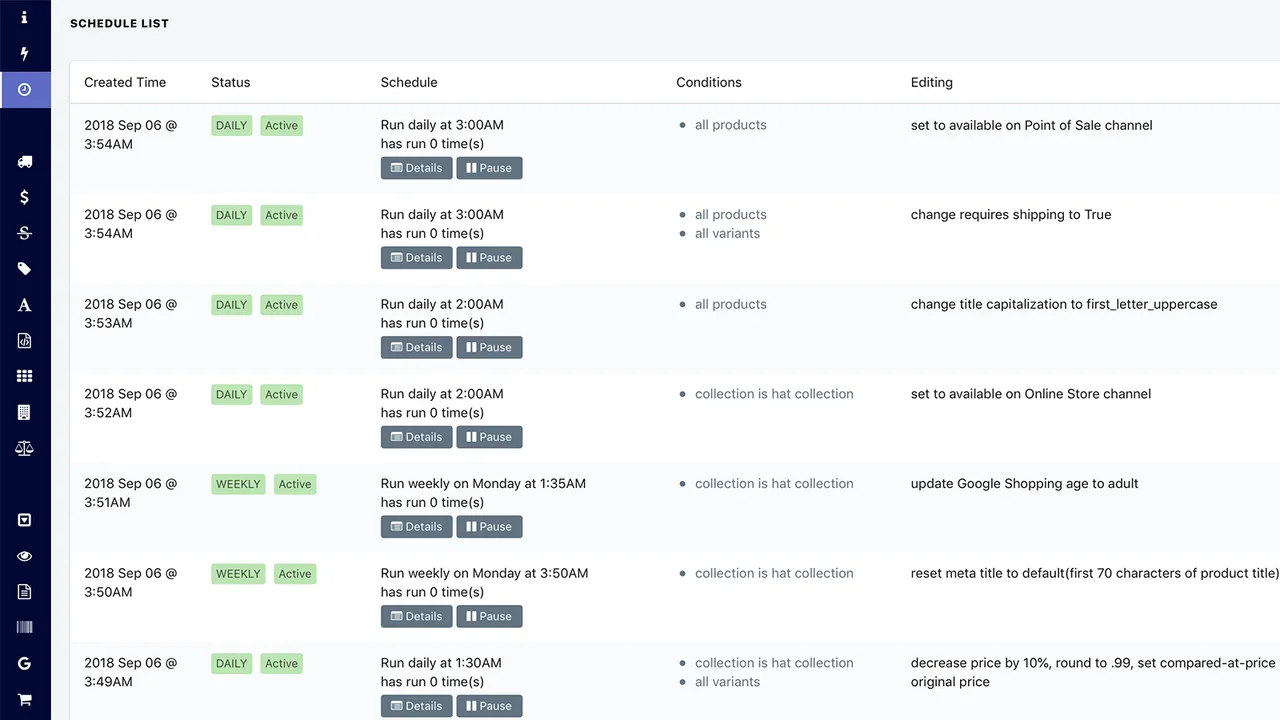Click the Active badge on the 3:53AM schedule

(x=281, y=304)
